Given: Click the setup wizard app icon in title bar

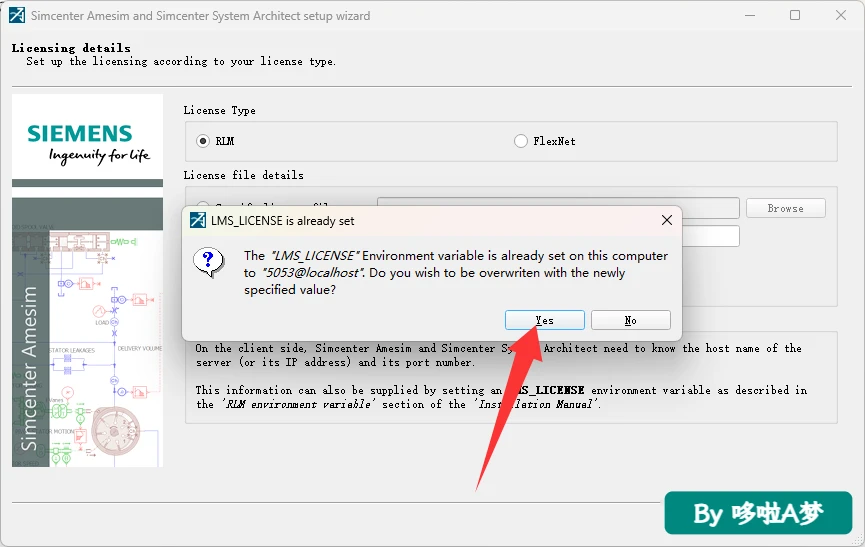Looking at the screenshot, I should 17,15.
